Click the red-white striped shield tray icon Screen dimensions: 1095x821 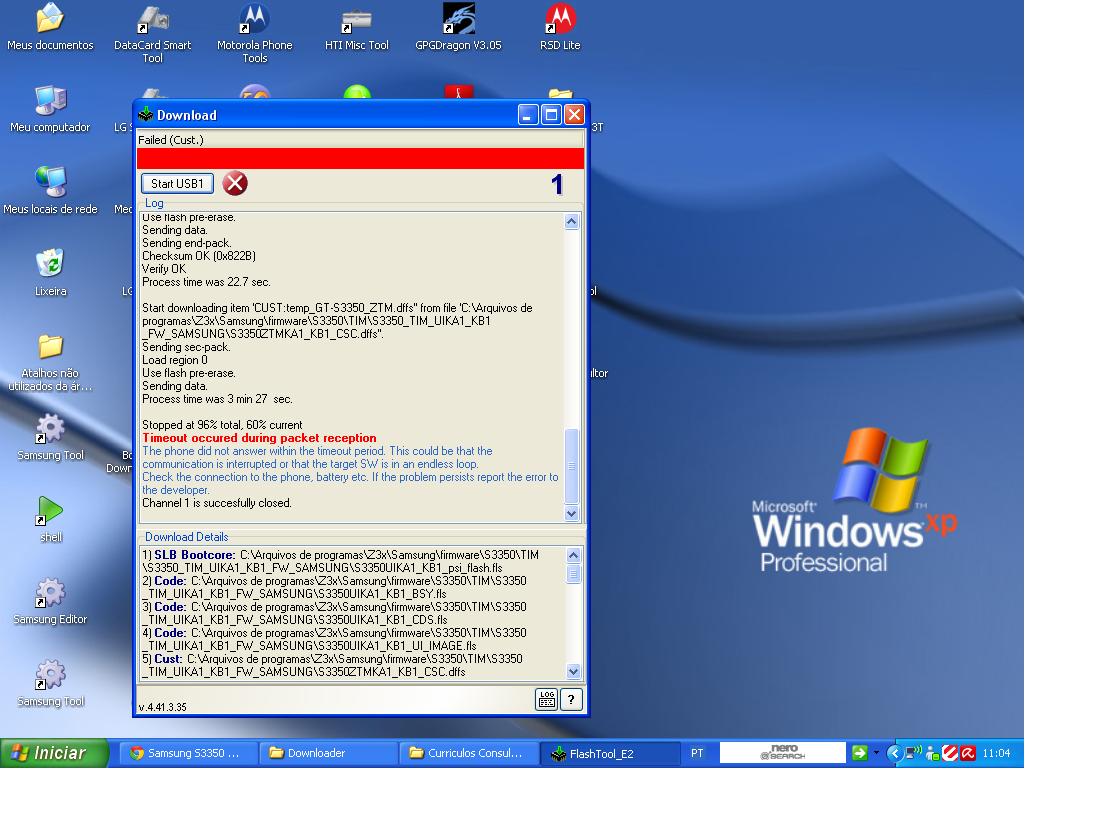950,753
